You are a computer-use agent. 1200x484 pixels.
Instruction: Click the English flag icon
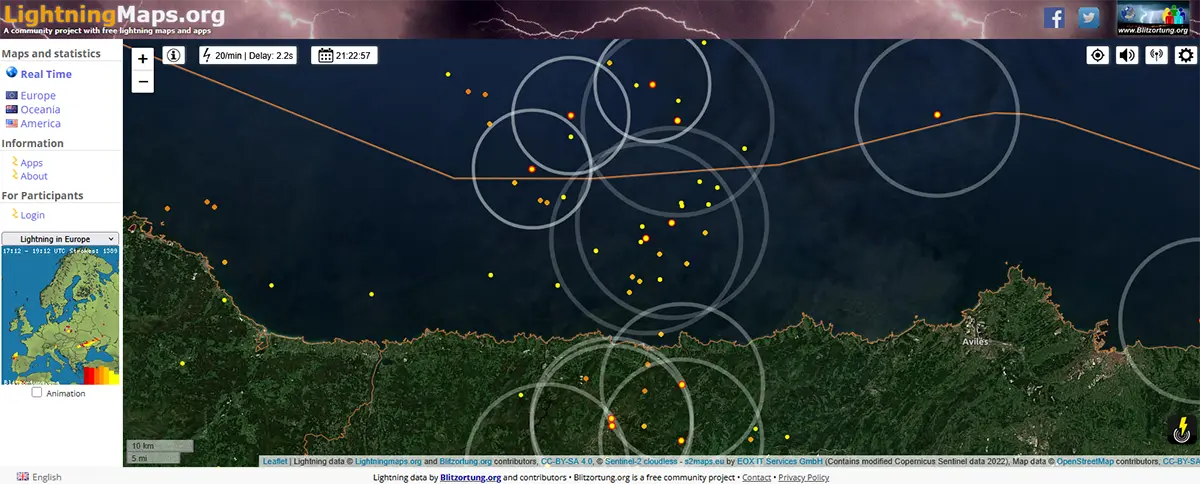[x=23, y=477]
